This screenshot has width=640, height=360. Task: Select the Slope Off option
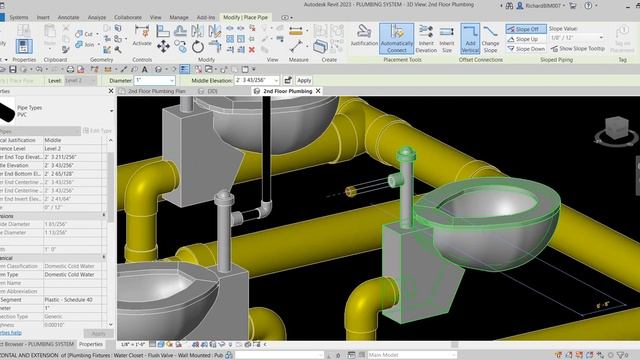pyautogui.click(x=526, y=29)
